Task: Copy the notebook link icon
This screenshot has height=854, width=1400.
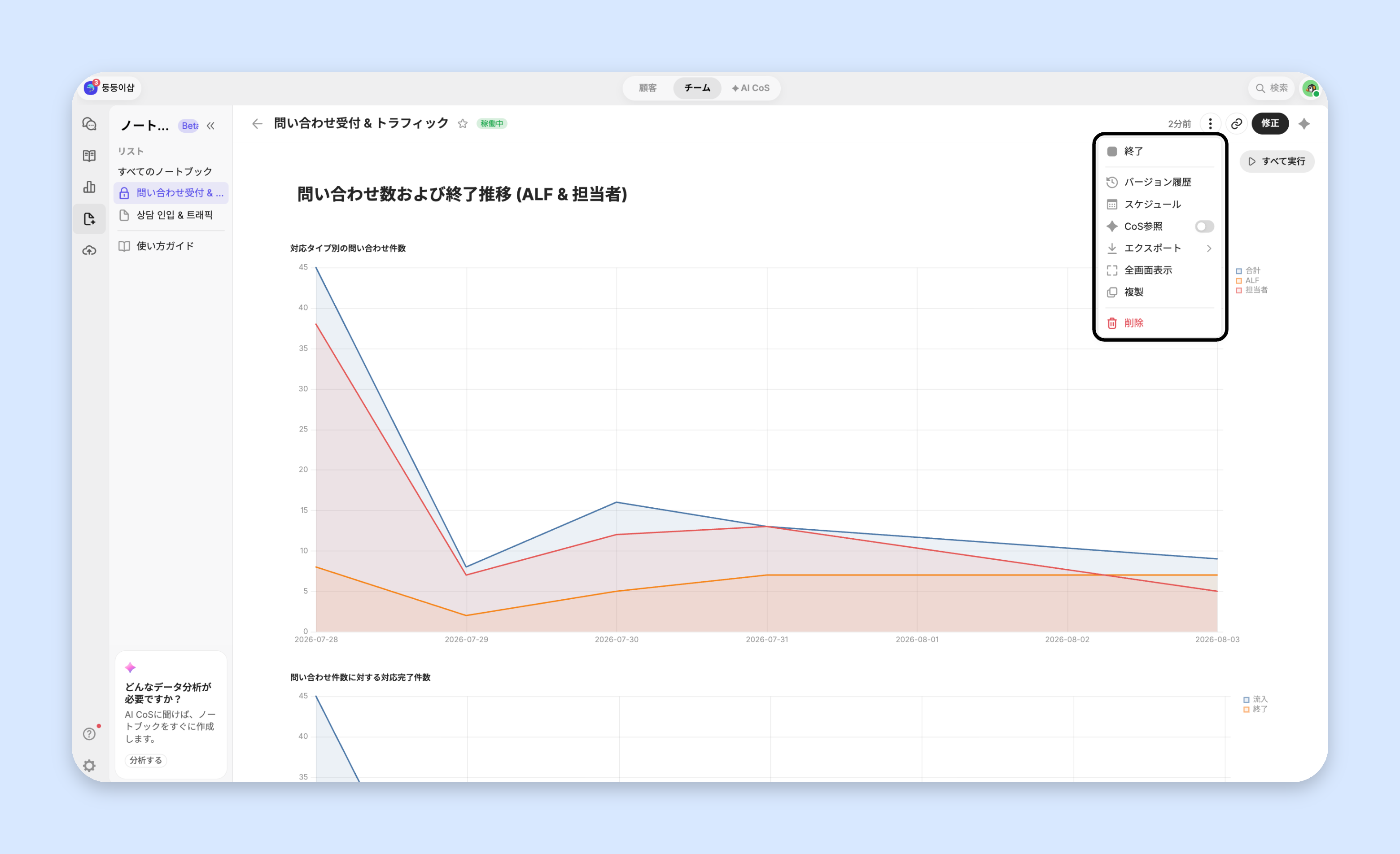Action: tap(1236, 124)
